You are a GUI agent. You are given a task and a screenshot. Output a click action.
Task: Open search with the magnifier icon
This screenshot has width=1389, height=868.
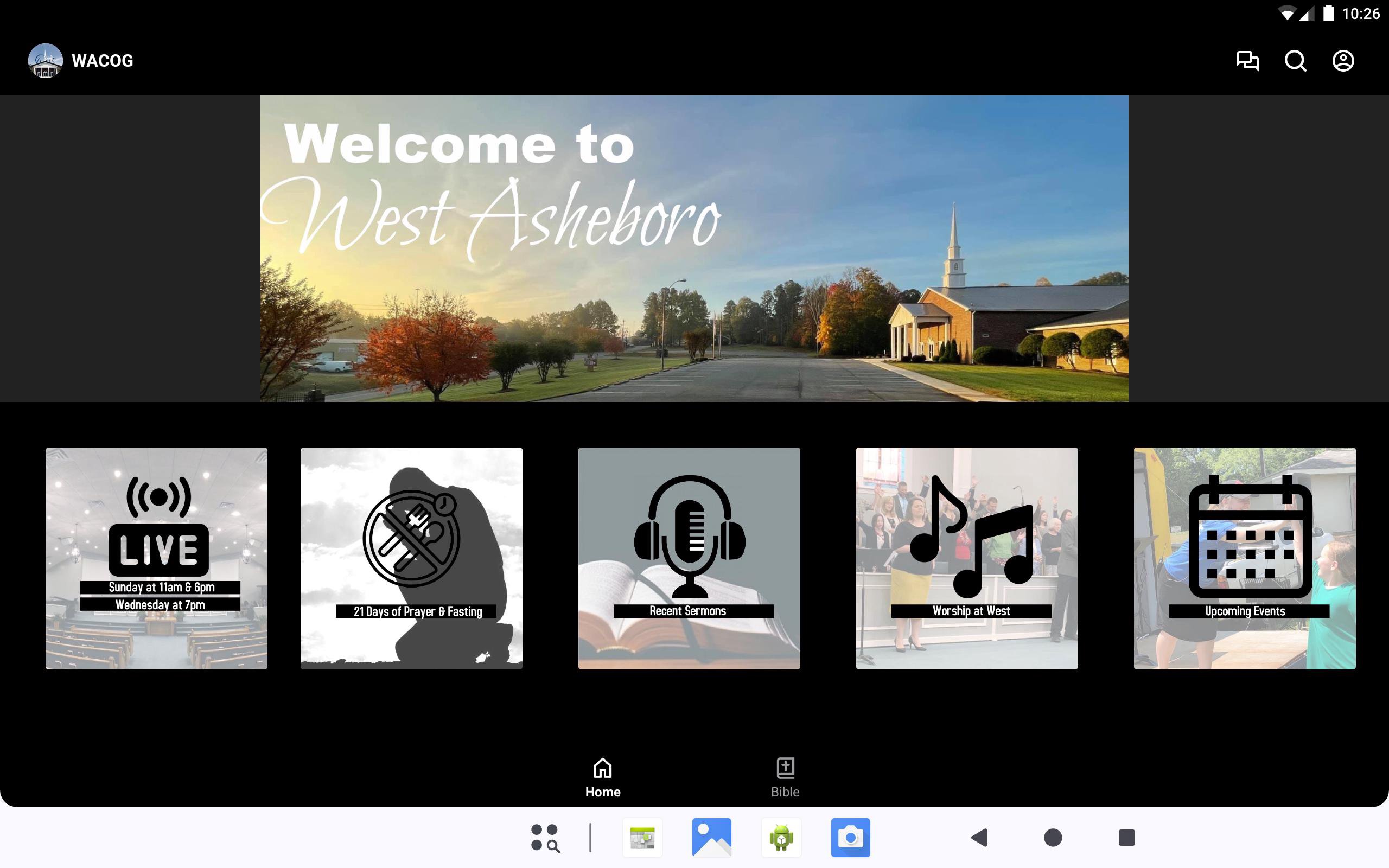pyautogui.click(x=1295, y=61)
